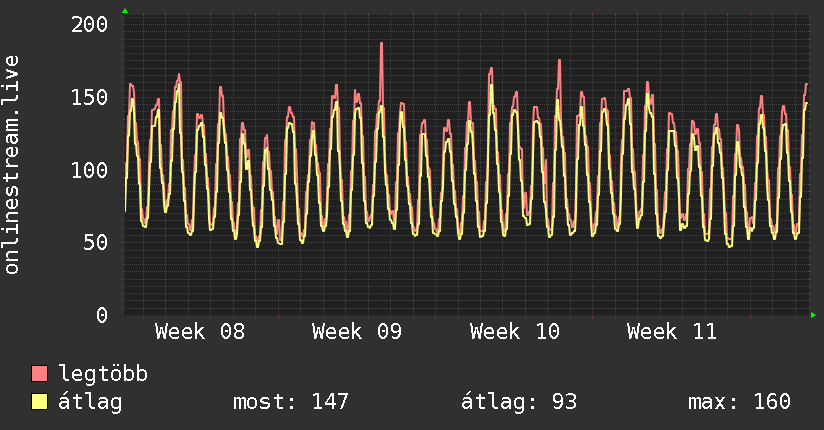Click the tallest red spike in the graph
The height and width of the screenshot is (430, 824).
[x=381, y=45]
